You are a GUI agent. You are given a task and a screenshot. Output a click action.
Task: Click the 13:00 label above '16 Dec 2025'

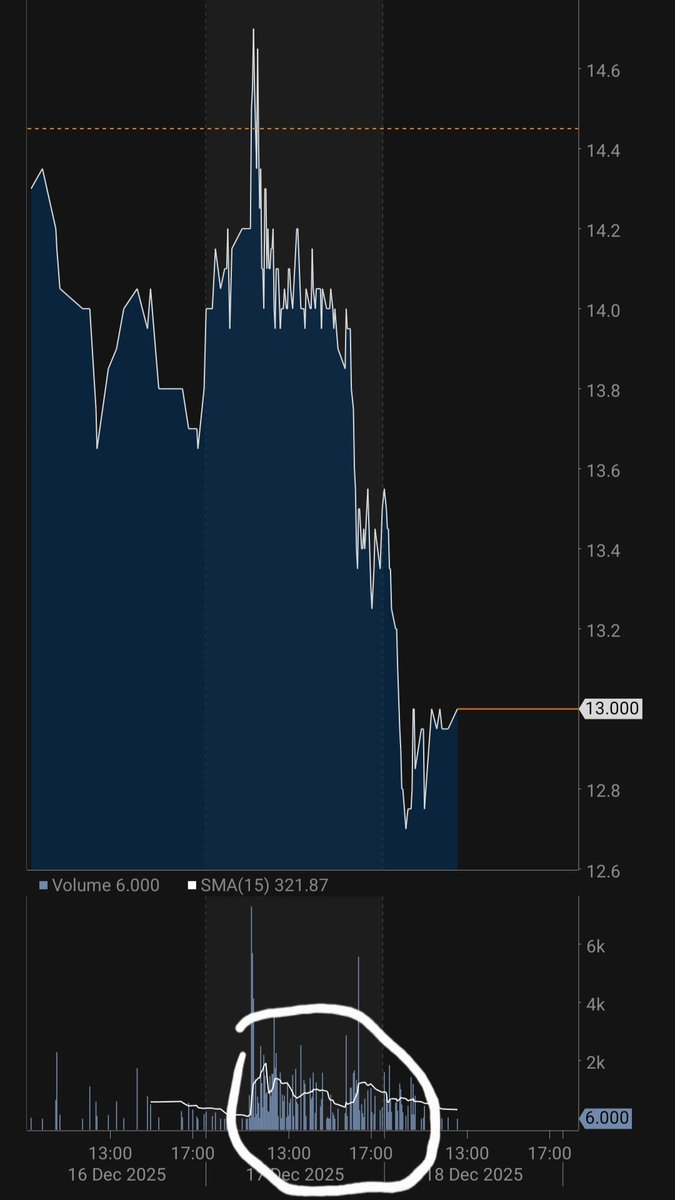coord(110,1153)
